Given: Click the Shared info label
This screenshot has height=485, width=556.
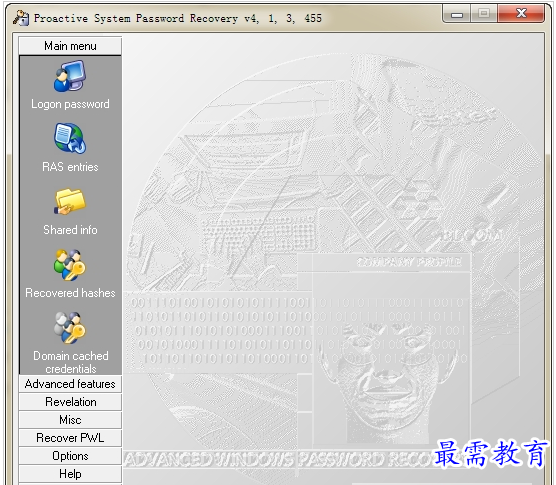Looking at the screenshot, I should point(70,230).
